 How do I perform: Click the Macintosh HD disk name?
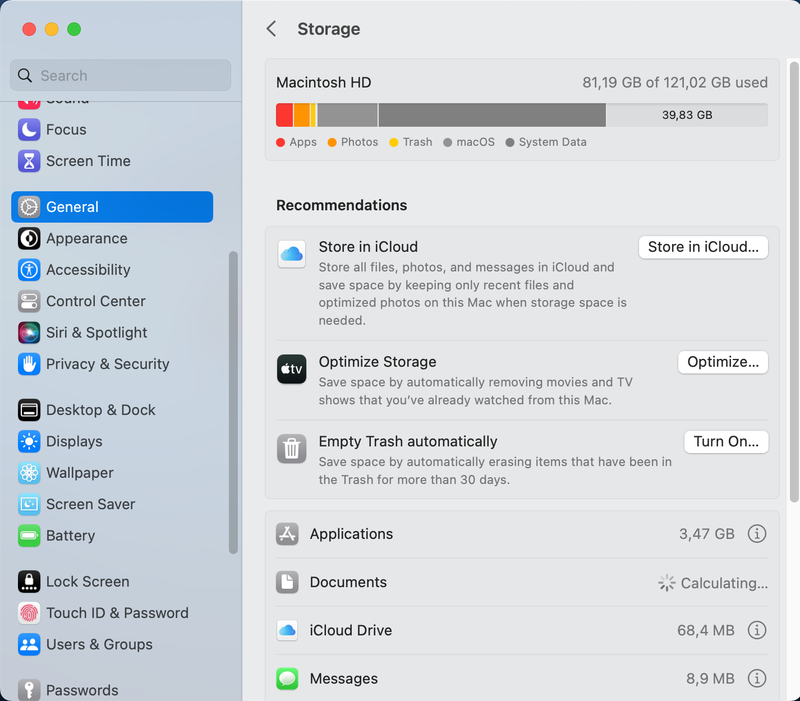324,83
